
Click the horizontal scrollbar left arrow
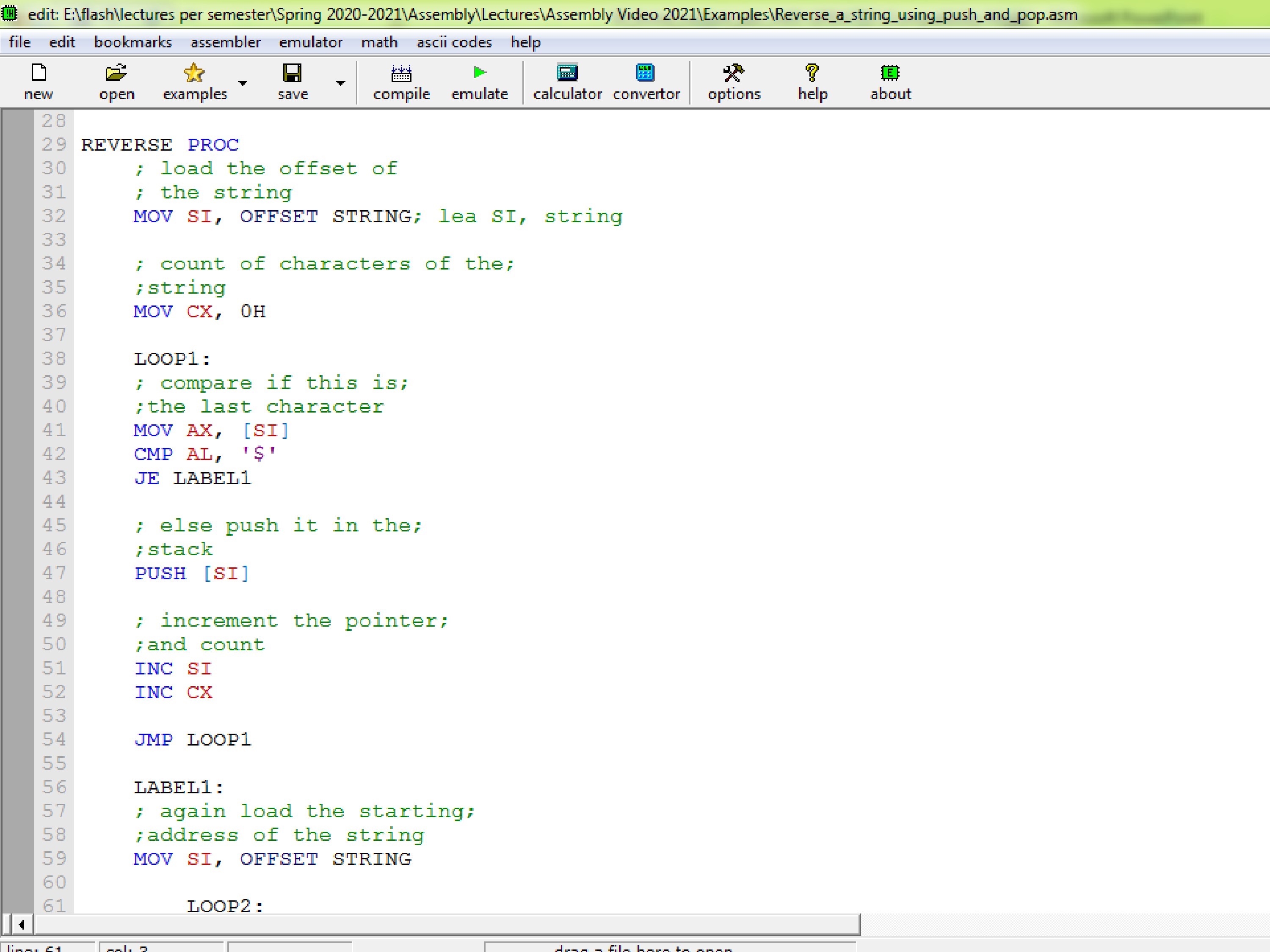pos(21,924)
